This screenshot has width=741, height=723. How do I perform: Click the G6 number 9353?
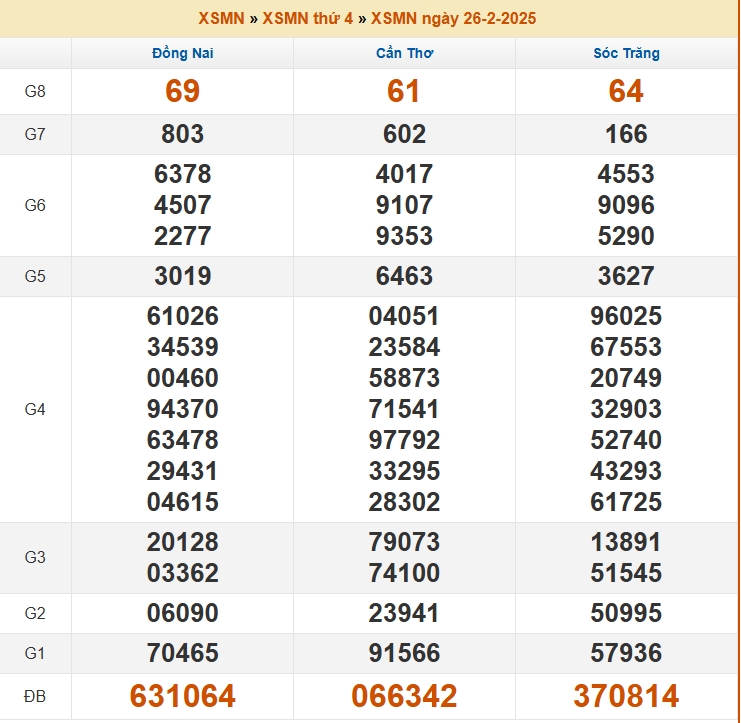click(x=404, y=236)
